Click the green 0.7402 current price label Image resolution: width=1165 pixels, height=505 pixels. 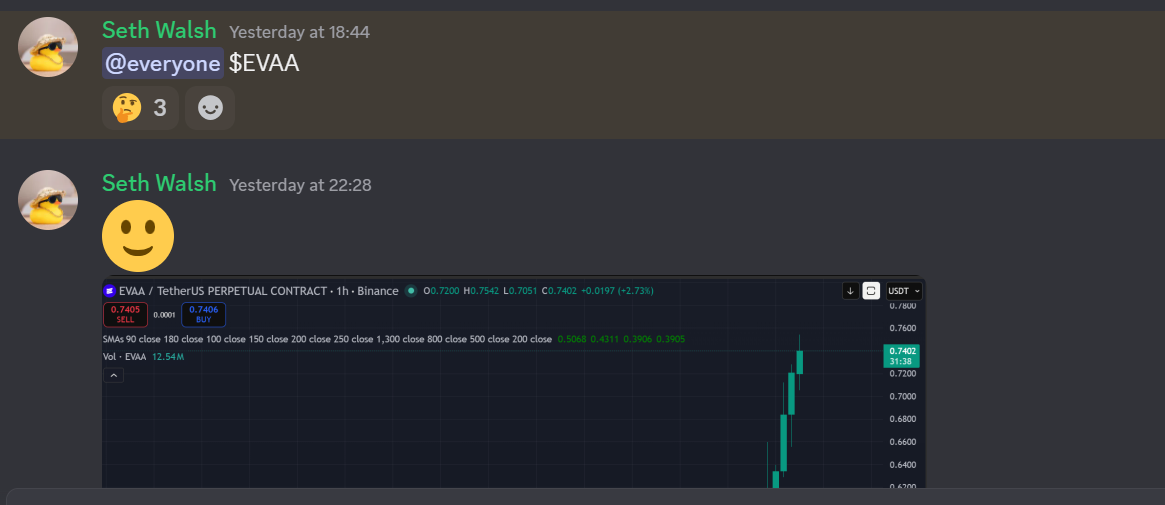(x=900, y=356)
